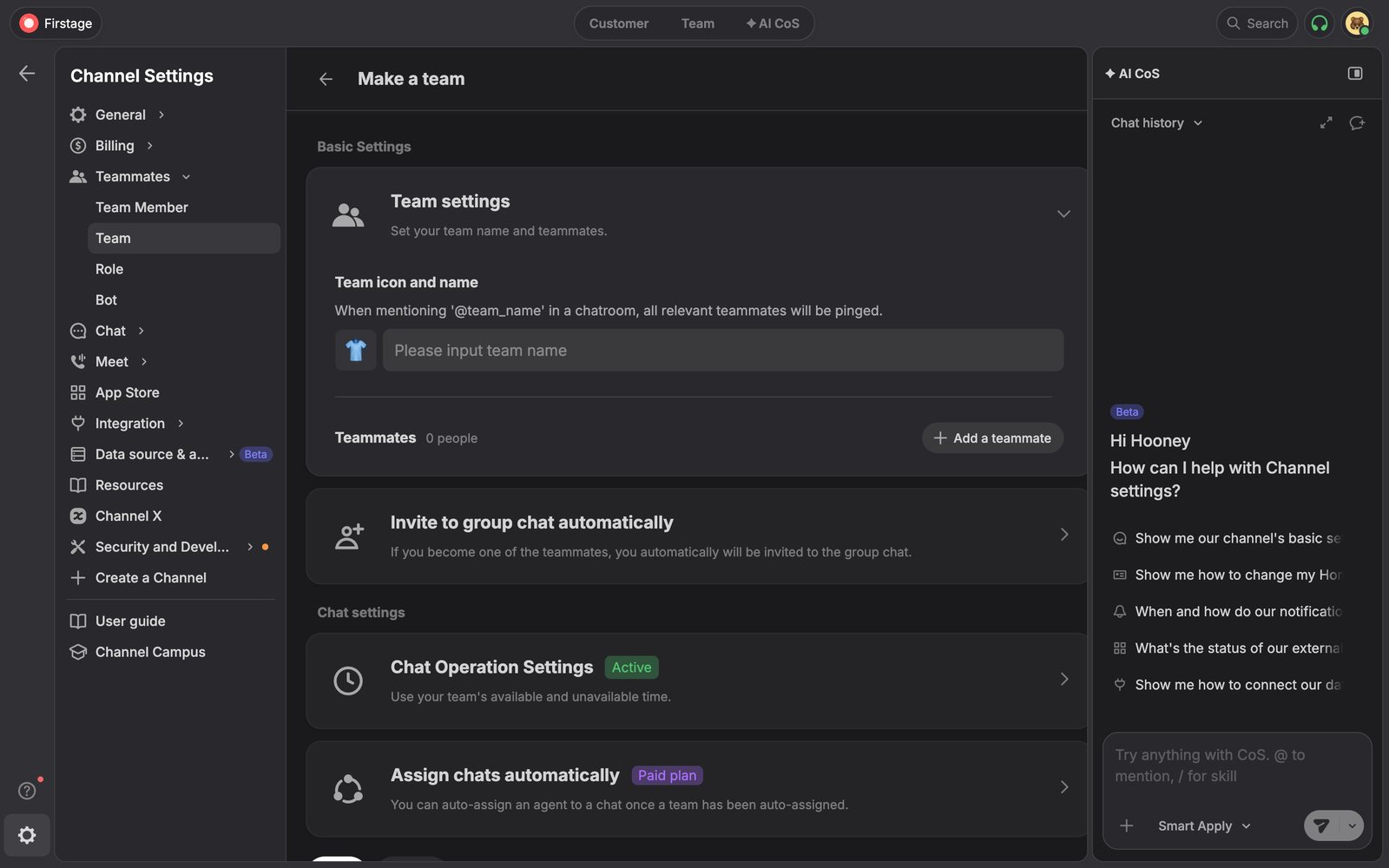This screenshot has height=868, width=1389.
Task: Choose the team shirt icon
Action: (356, 351)
